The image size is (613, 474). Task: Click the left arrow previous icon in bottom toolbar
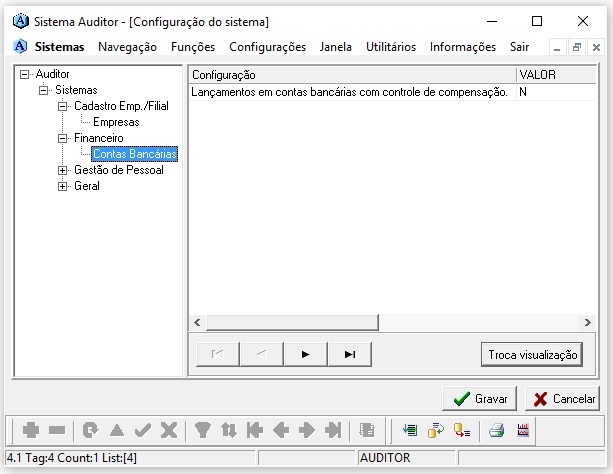coord(281,430)
